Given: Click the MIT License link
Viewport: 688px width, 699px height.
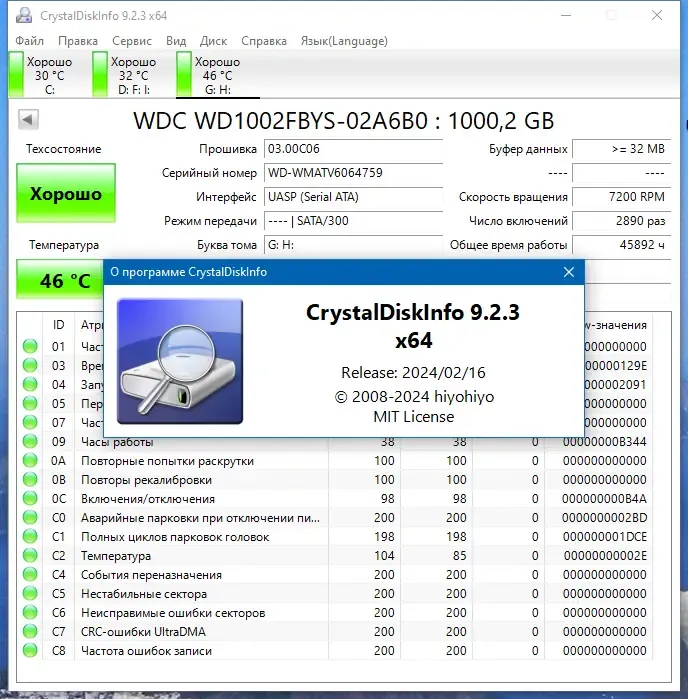Looking at the screenshot, I should [414, 416].
